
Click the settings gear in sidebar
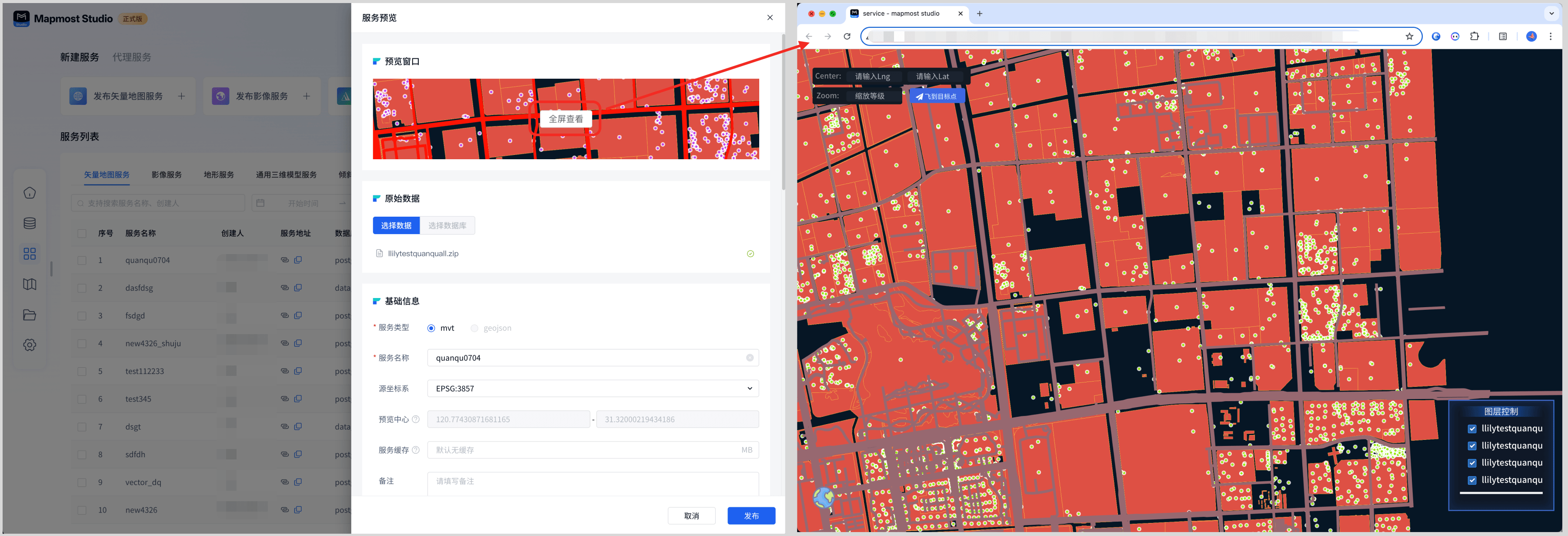[x=29, y=345]
